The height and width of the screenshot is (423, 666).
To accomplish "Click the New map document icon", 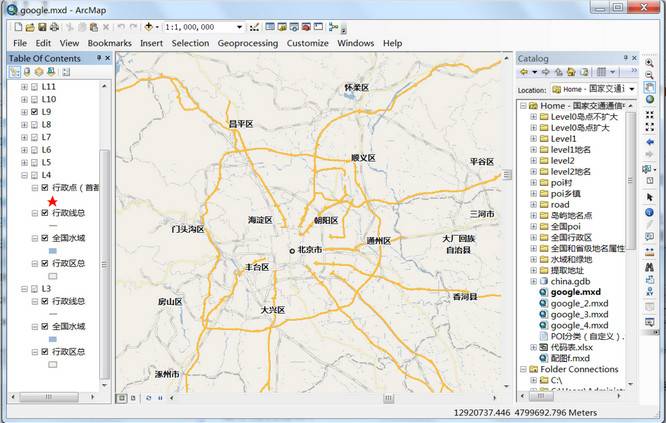I will (18, 27).
